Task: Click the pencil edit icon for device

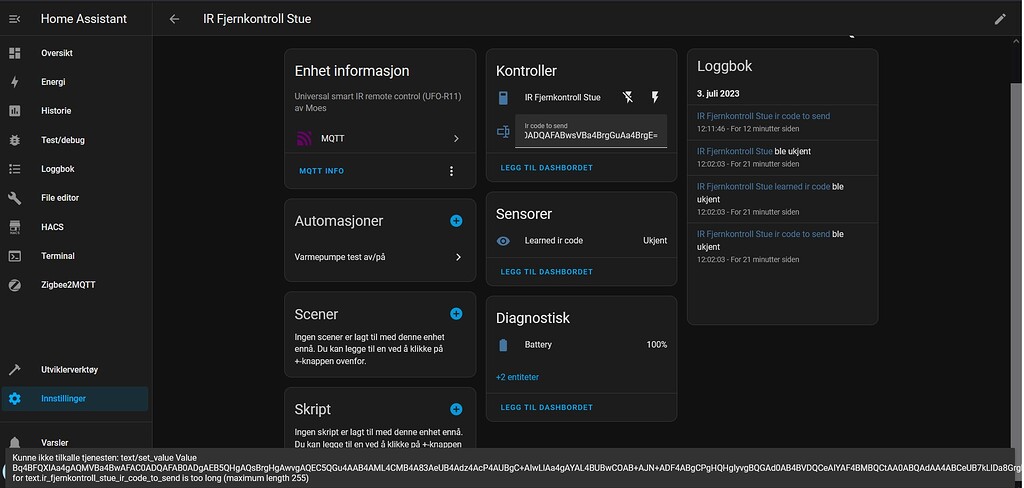Action: 1000,18
